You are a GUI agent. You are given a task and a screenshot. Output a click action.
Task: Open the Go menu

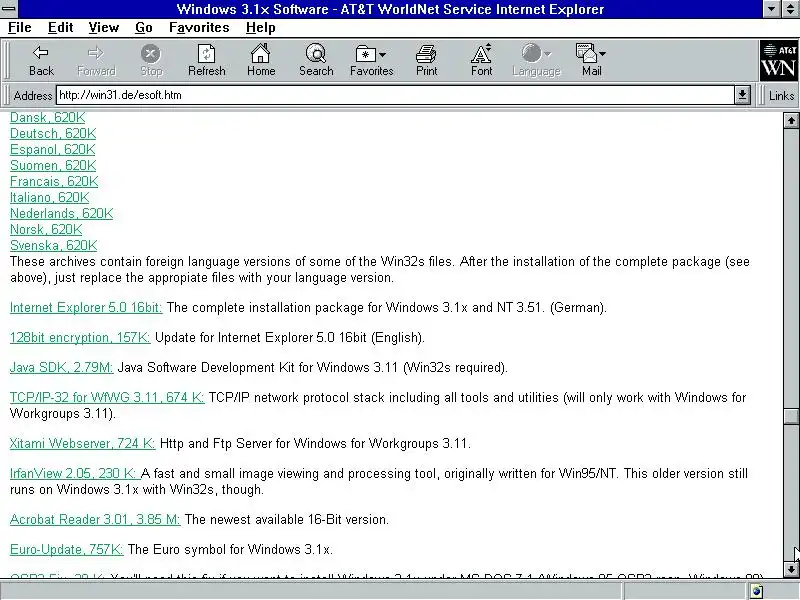(144, 28)
